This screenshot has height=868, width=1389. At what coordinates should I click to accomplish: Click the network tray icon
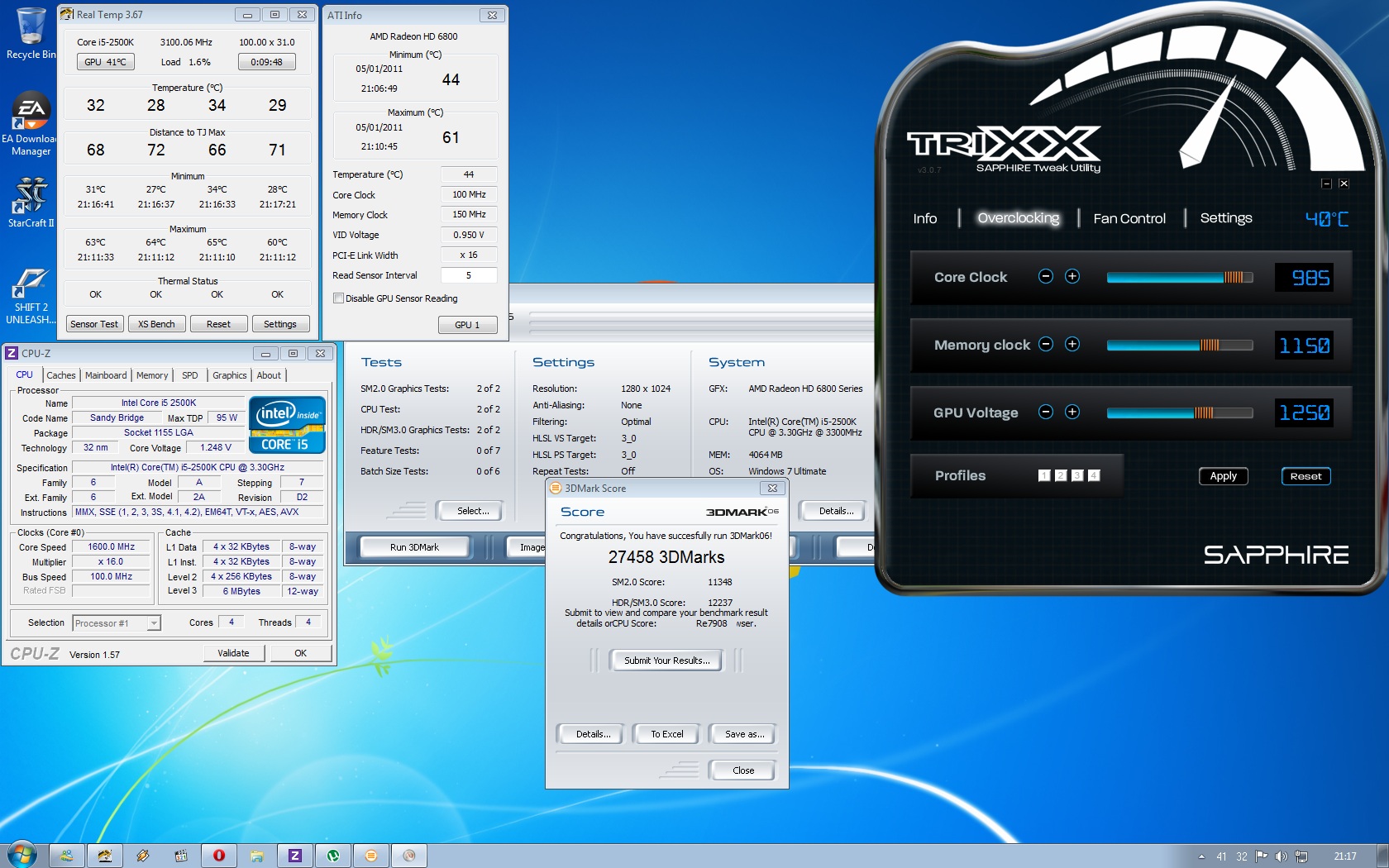pos(1301,856)
